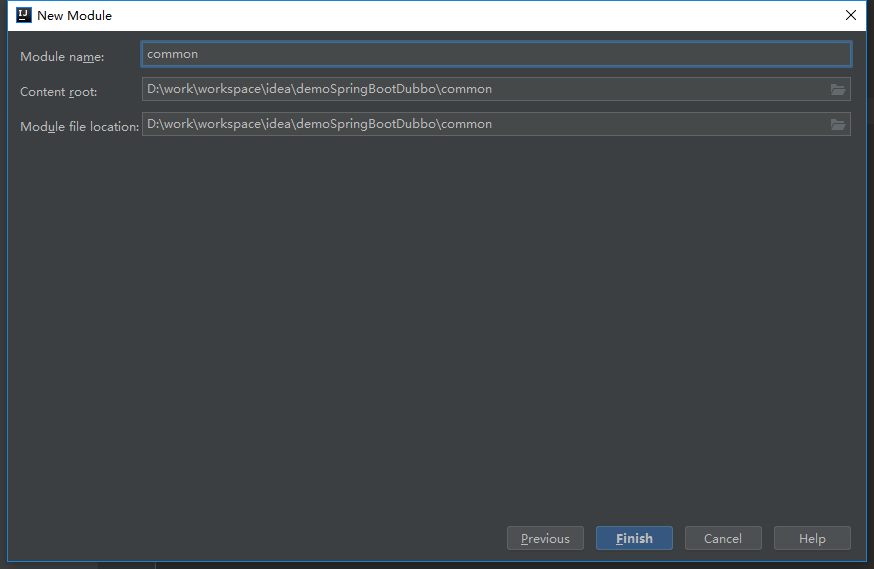The image size is (874, 569).
Task: Go back with the Previous button
Action: tap(545, 538)
